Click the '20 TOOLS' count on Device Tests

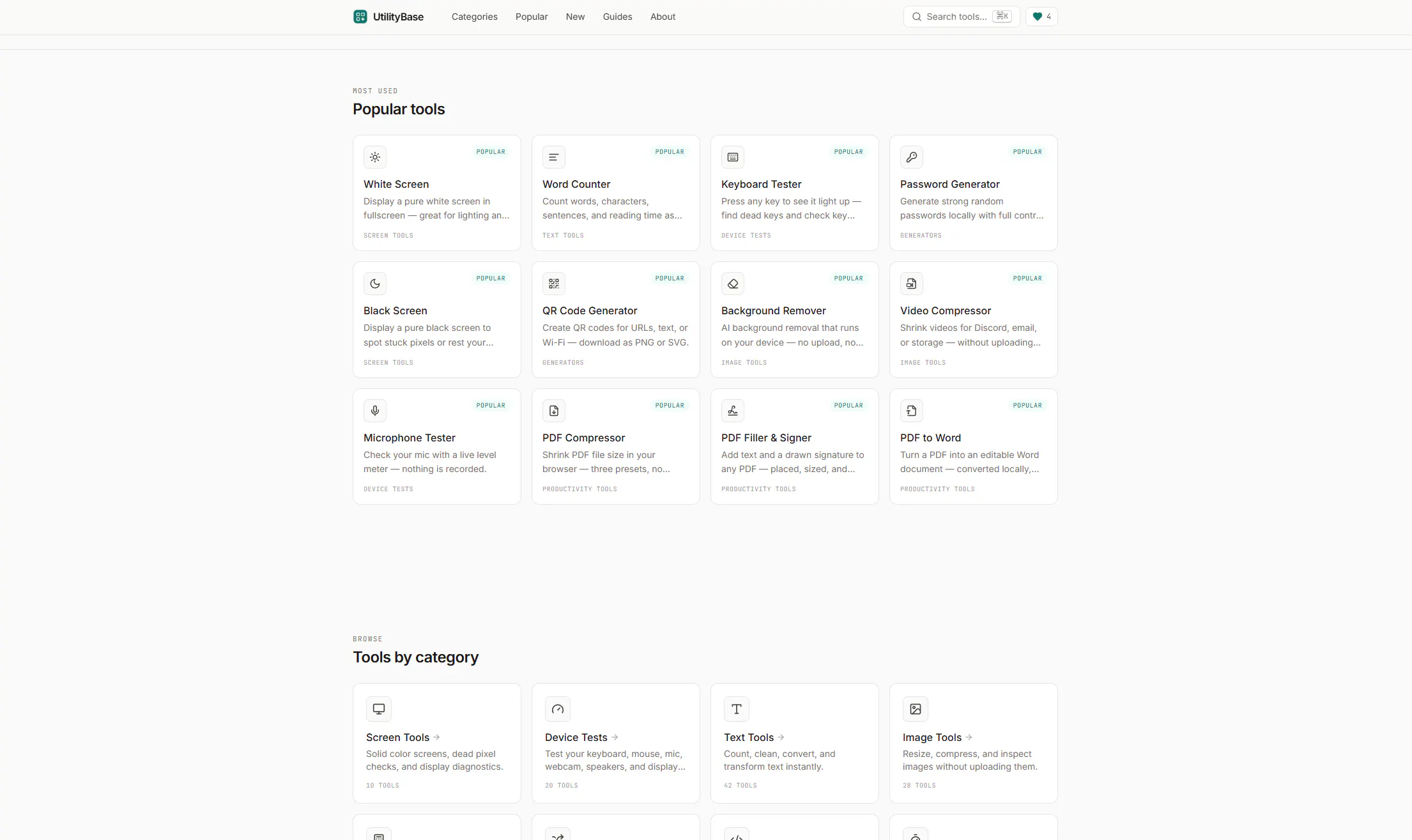[x=561, y=785]
